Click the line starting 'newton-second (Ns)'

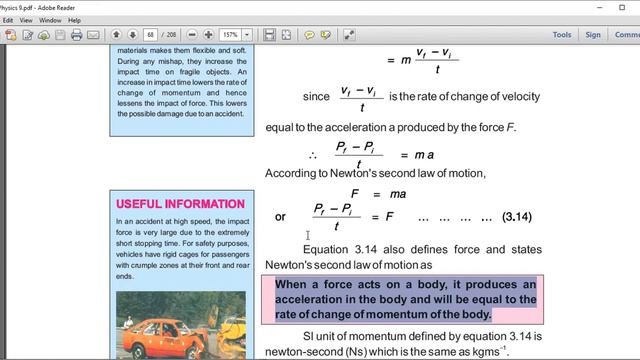pyautogui.click(x=387, y=351)
